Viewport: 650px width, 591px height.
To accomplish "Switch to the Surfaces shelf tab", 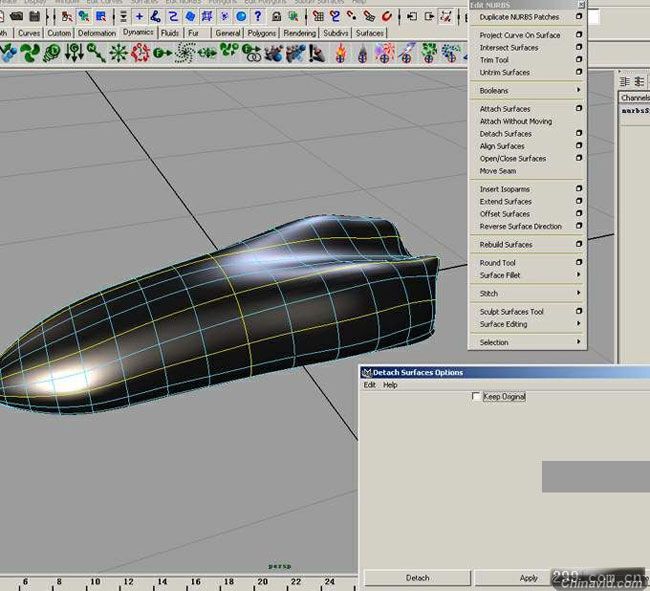I will pos(370,33).
